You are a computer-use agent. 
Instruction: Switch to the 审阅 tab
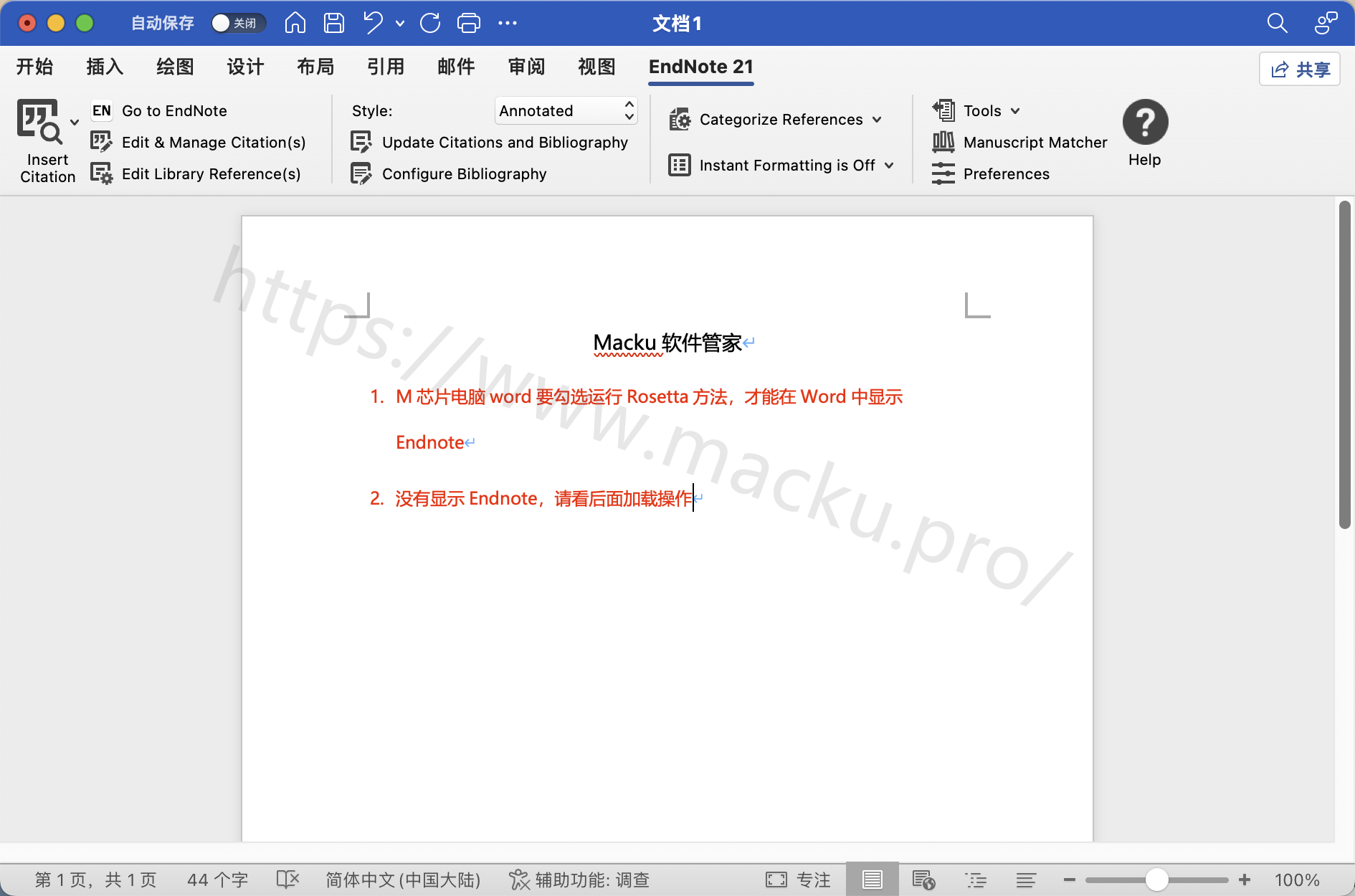pos(526,67)
